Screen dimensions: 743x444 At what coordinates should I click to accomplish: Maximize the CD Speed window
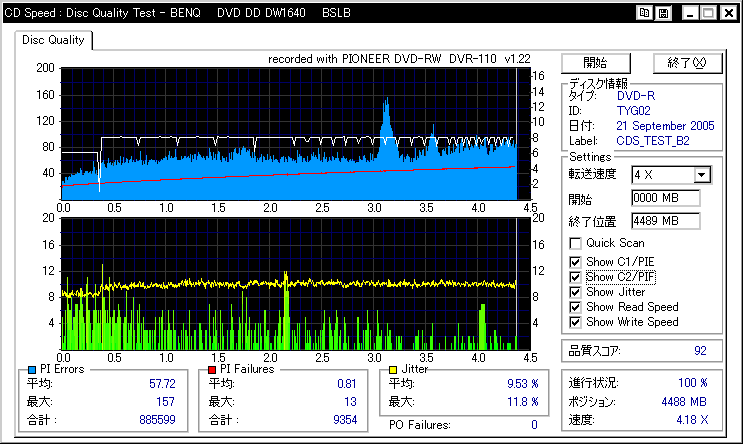[x=709, y=13]
